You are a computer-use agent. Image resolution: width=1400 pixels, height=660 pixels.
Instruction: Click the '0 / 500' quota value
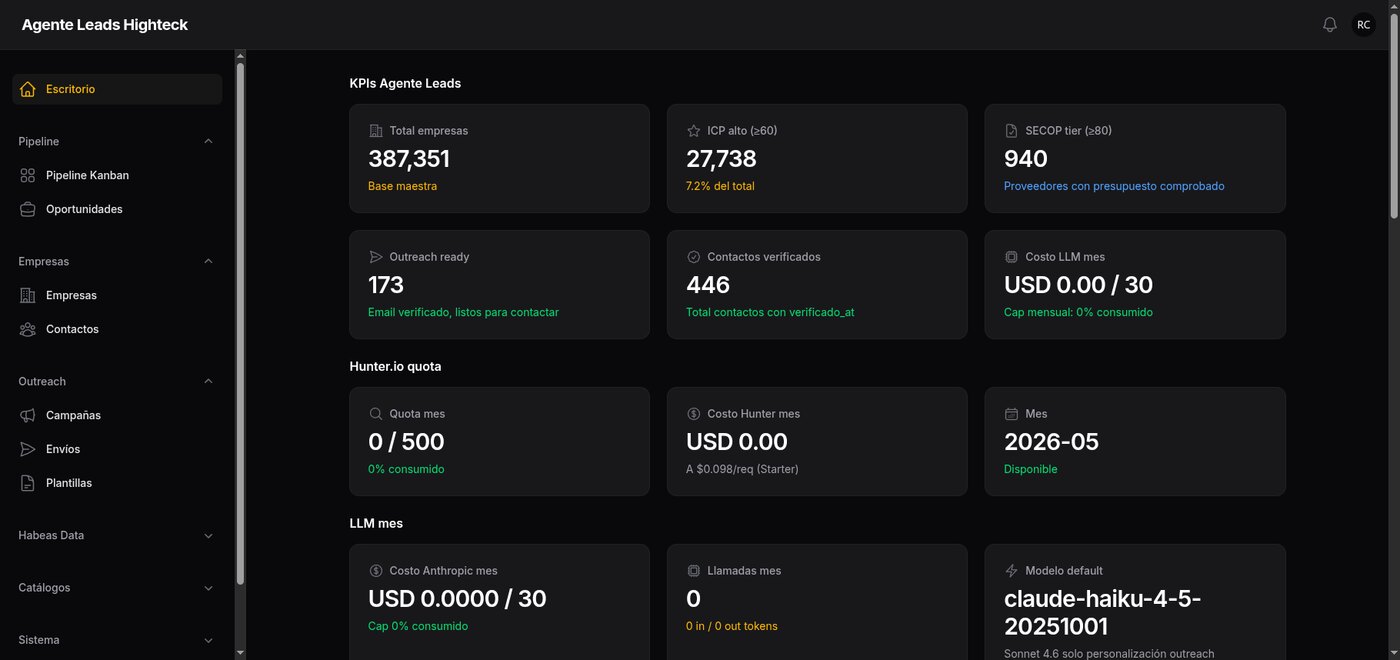coord(406,442)
